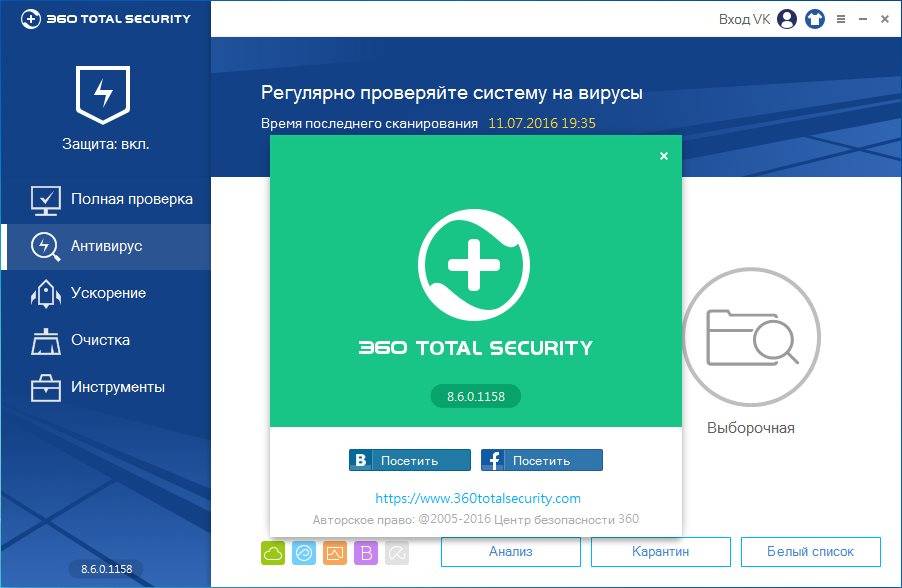Click the Анализ button
This screenshot has width=902, height=588.
pyautogui.click(x=511, y=552)
